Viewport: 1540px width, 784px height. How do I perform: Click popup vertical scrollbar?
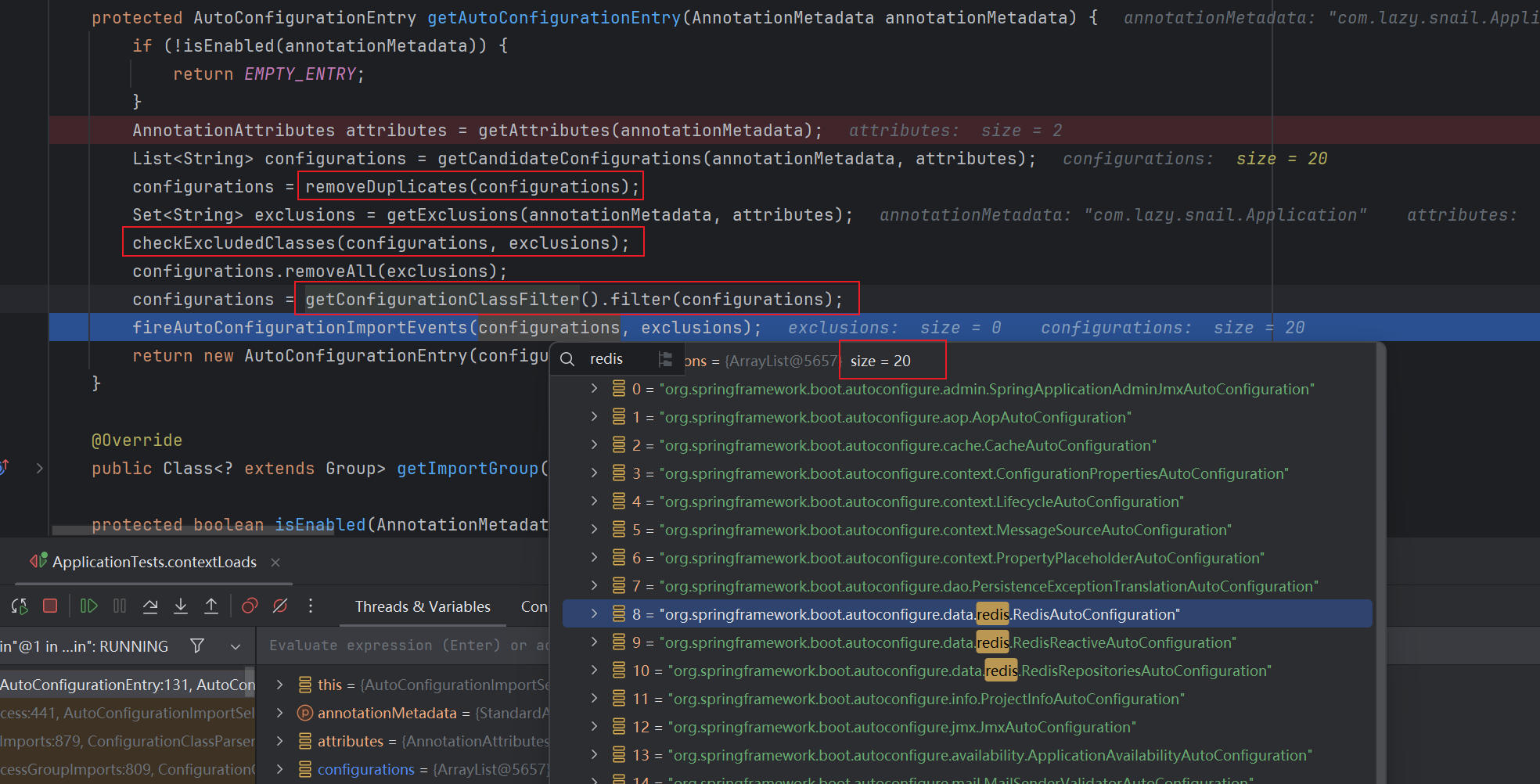click(x=1382, y=563)
